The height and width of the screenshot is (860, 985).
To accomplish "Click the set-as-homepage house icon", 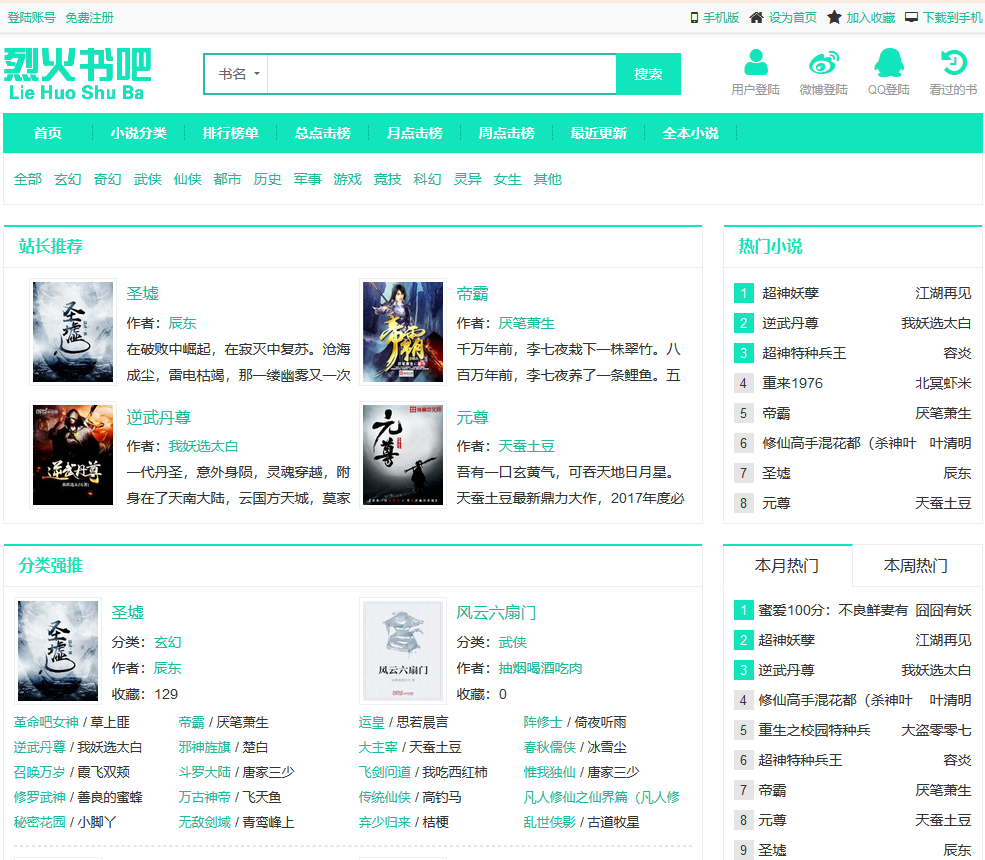I will (x=756, y=17).
